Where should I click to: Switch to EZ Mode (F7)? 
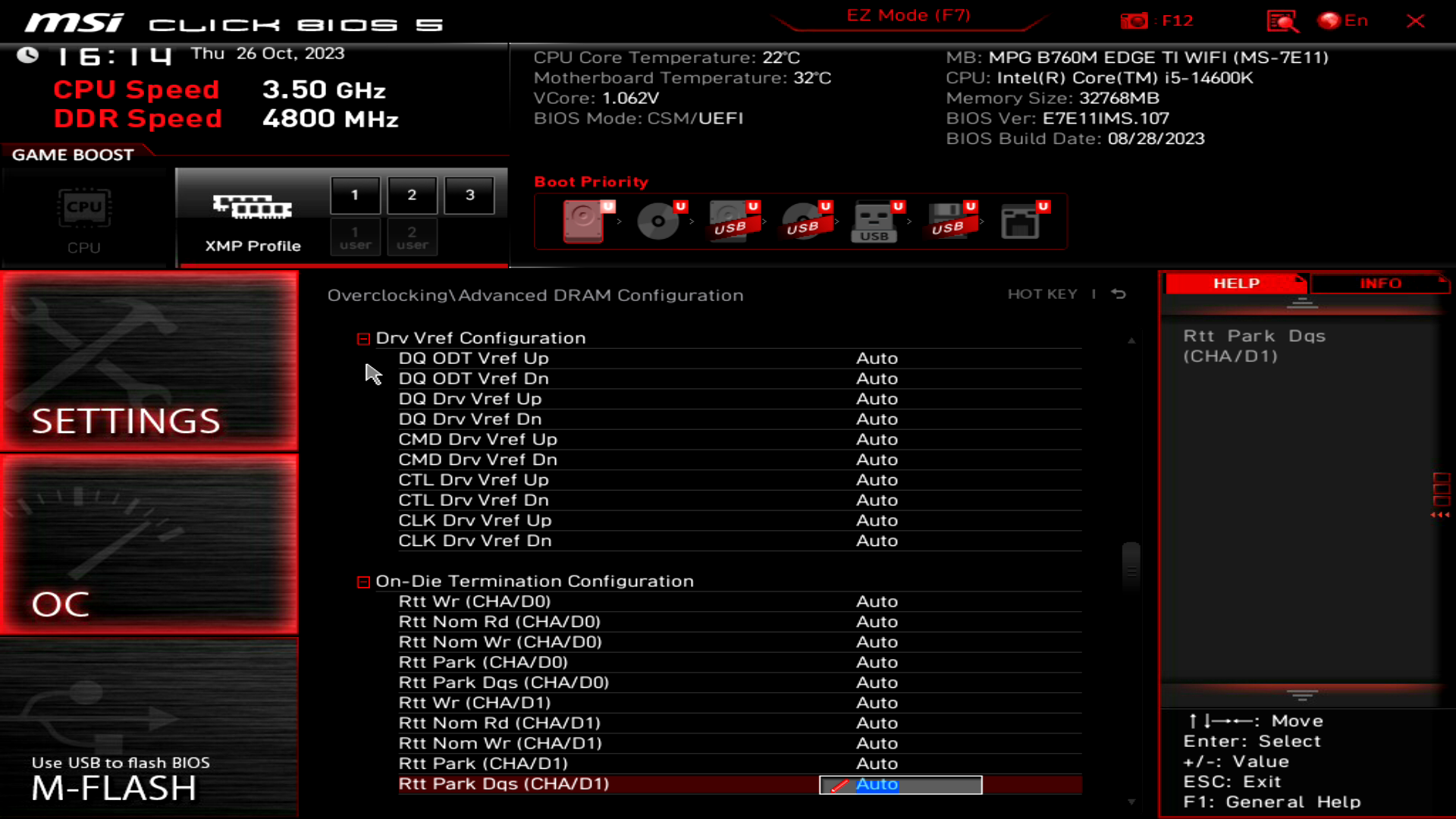point(908,16)
